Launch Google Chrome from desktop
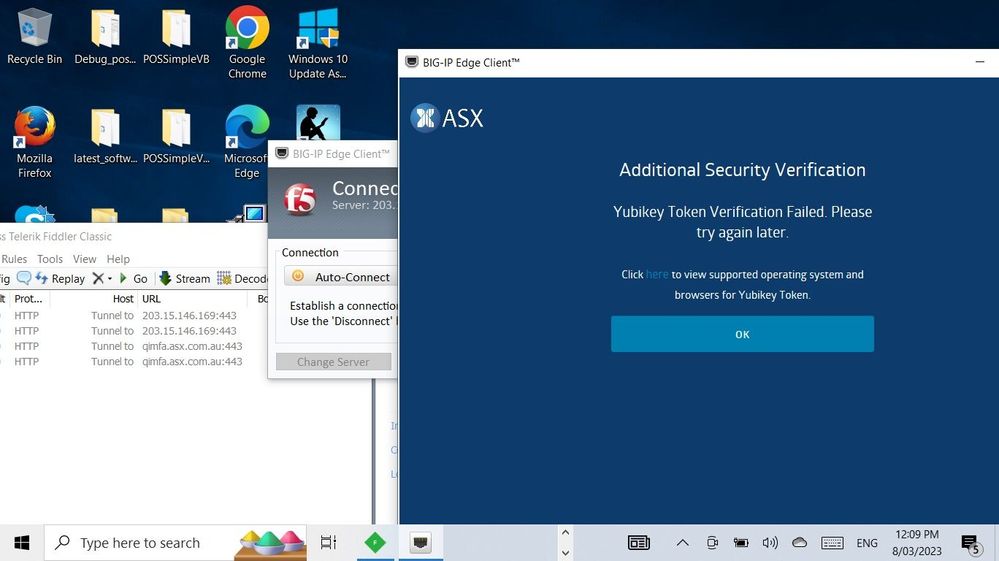 point(247,42)
